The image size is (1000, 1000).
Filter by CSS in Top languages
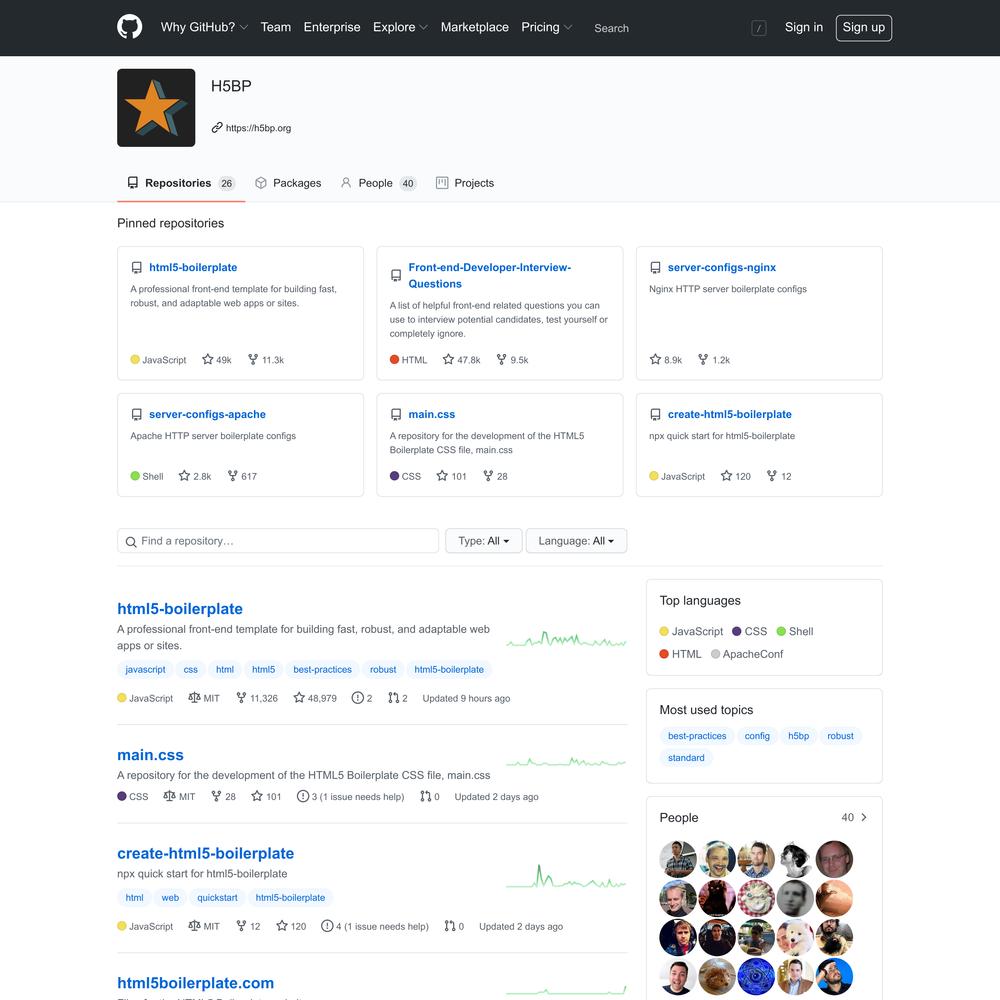[750, 631]
